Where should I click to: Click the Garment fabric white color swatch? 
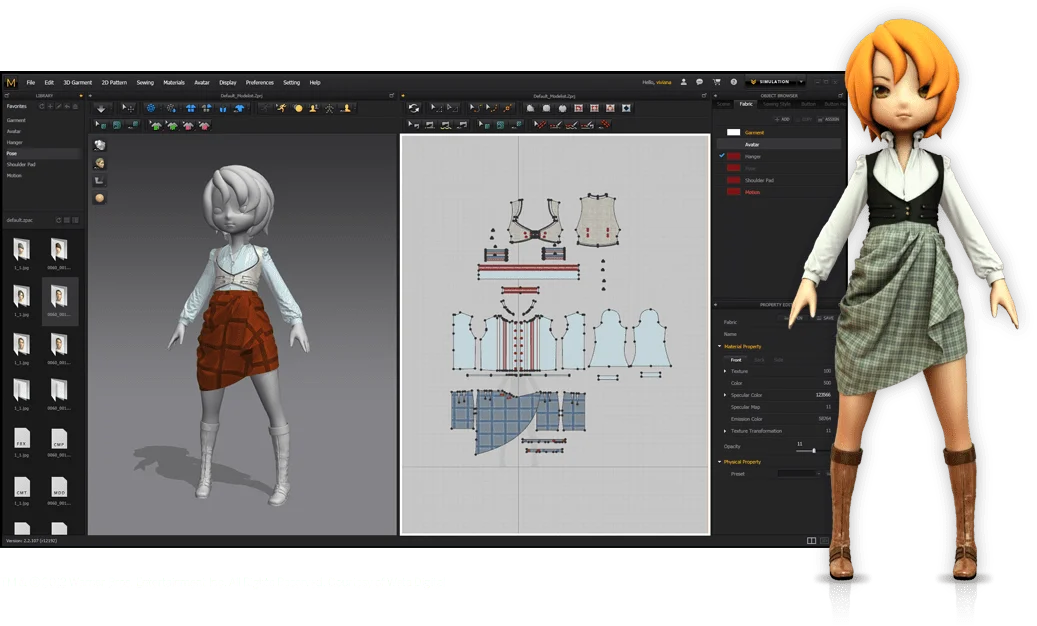pos(734,132)
